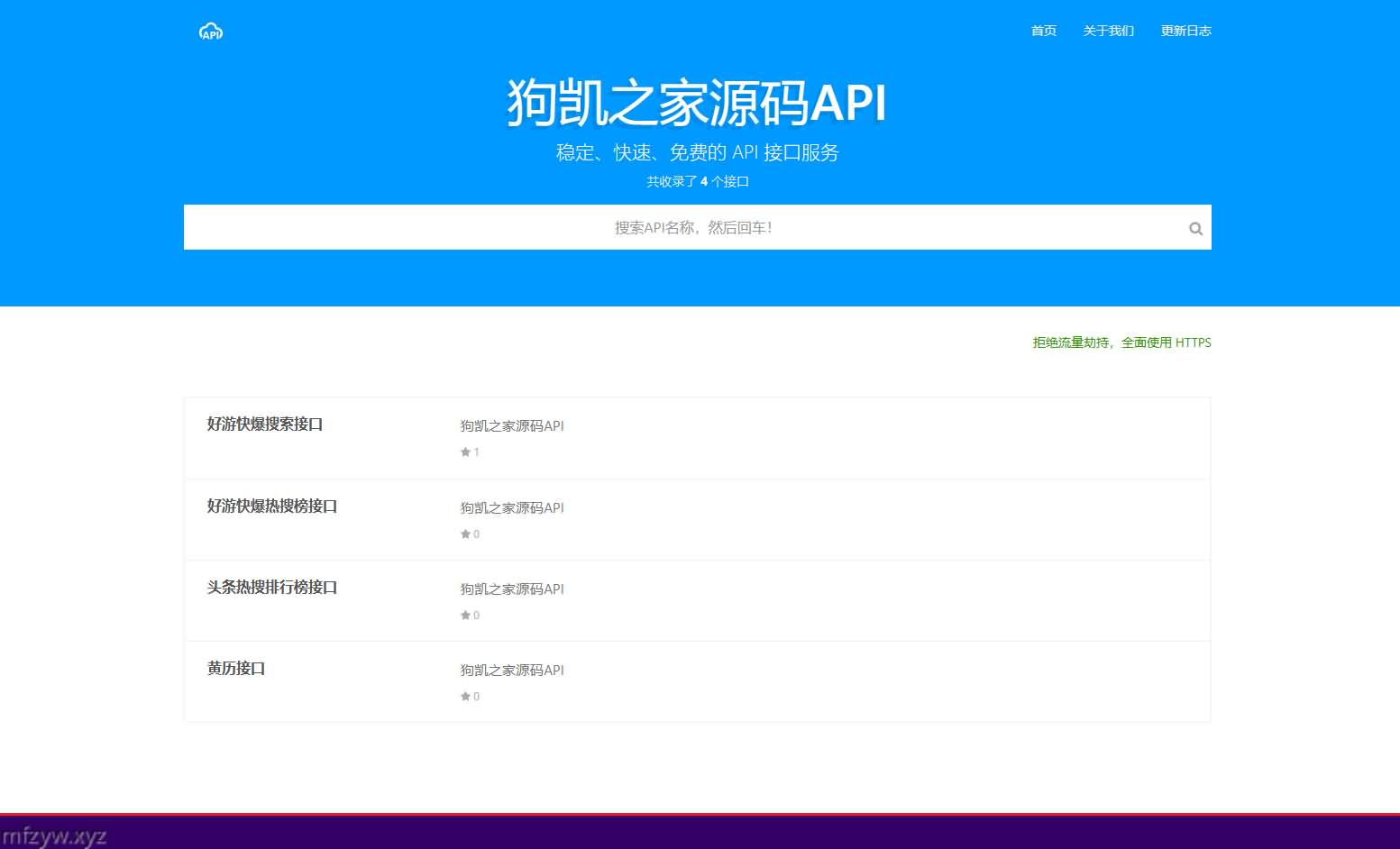1400x849 pixels.
Task: Click the 共收录了 4 个接口 count text
Action: [697, 181]
